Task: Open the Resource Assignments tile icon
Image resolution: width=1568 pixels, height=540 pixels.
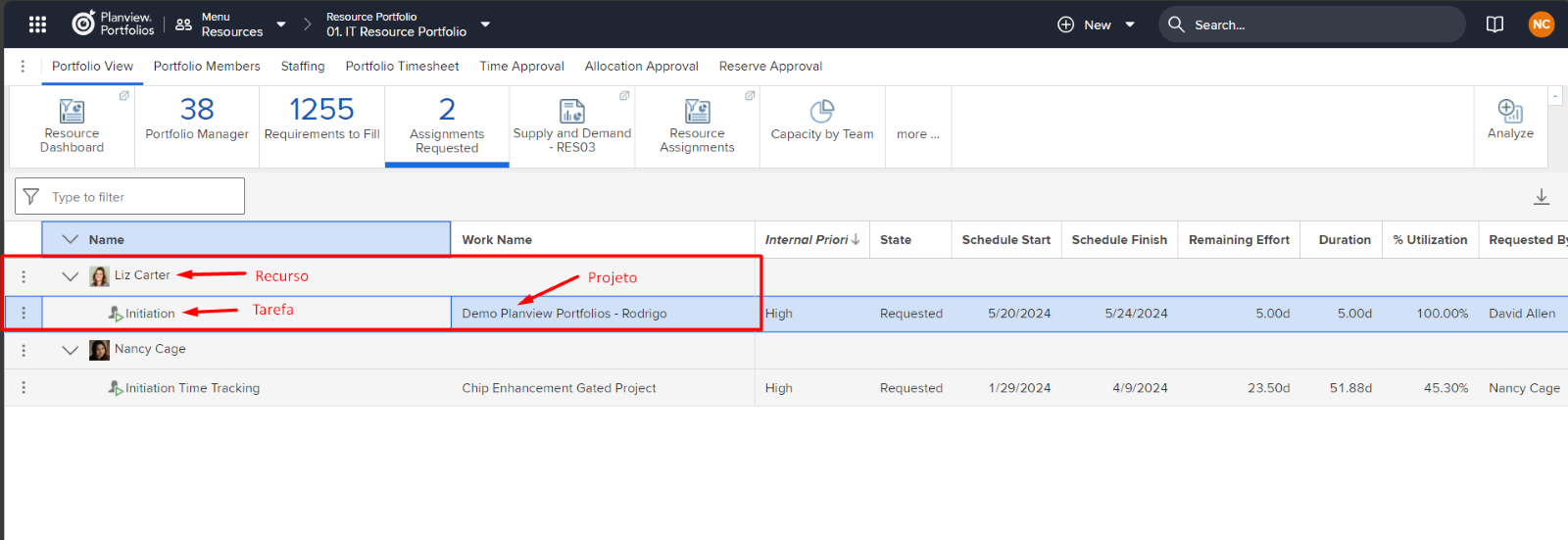Action: (x=698, y=111)
